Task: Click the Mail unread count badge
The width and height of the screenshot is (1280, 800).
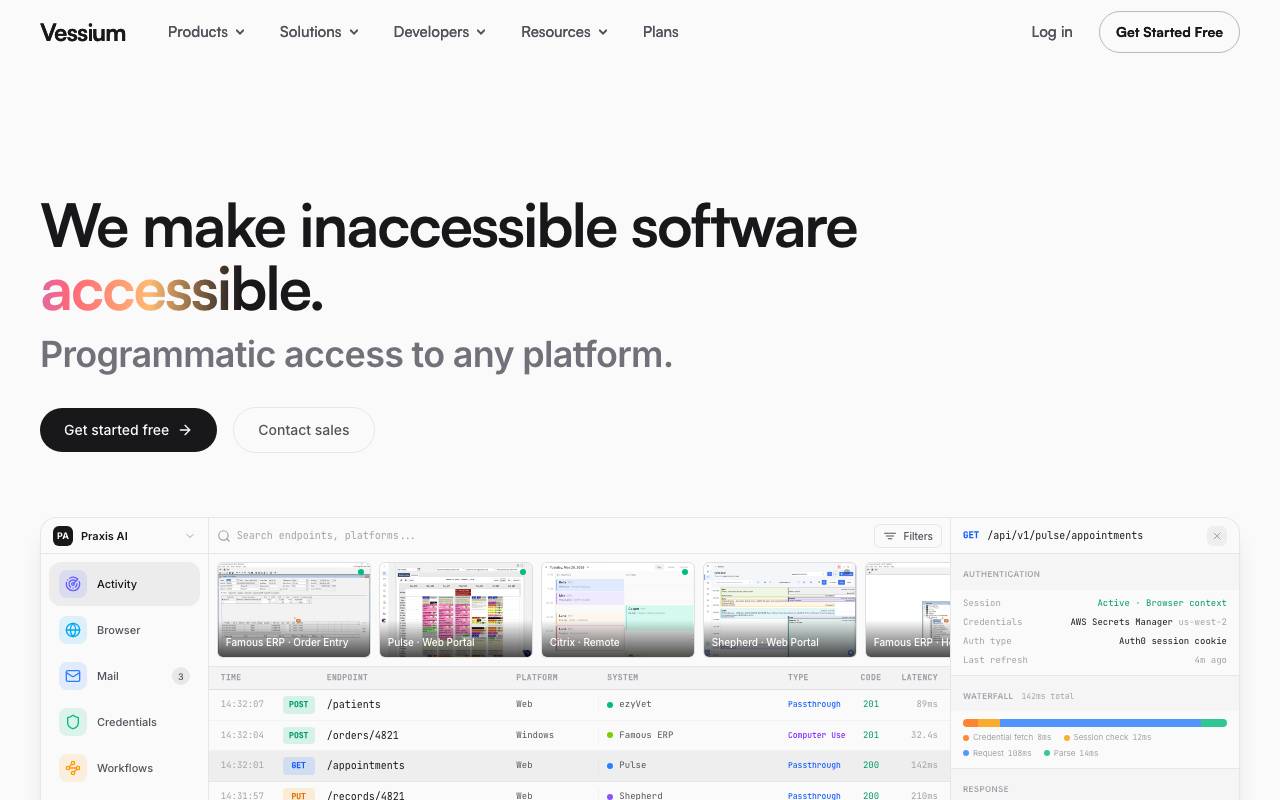Action: (181, 676)
